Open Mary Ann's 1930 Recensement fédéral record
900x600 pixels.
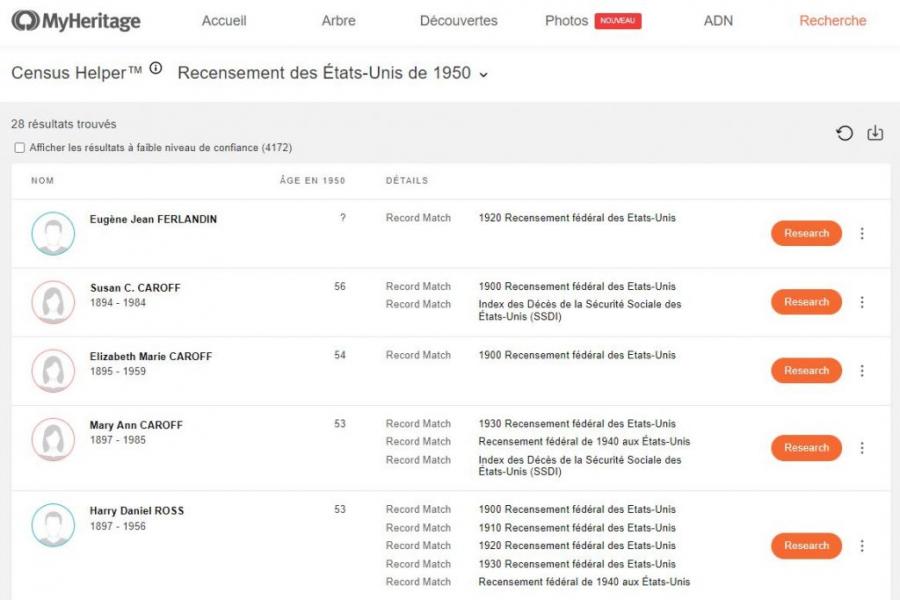pyautogui.click(x=577, y=424)
